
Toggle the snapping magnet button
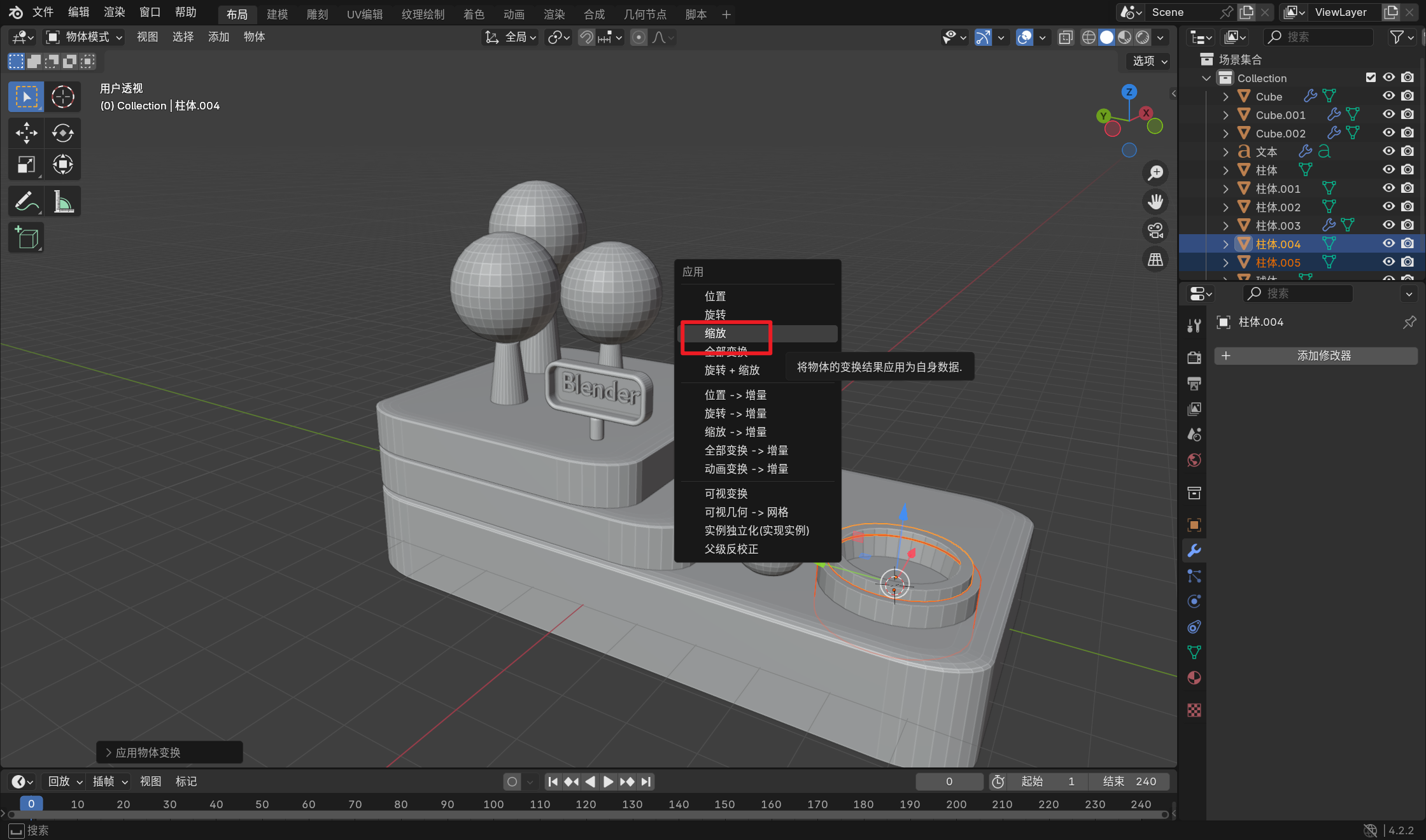[x=586, y=38]
